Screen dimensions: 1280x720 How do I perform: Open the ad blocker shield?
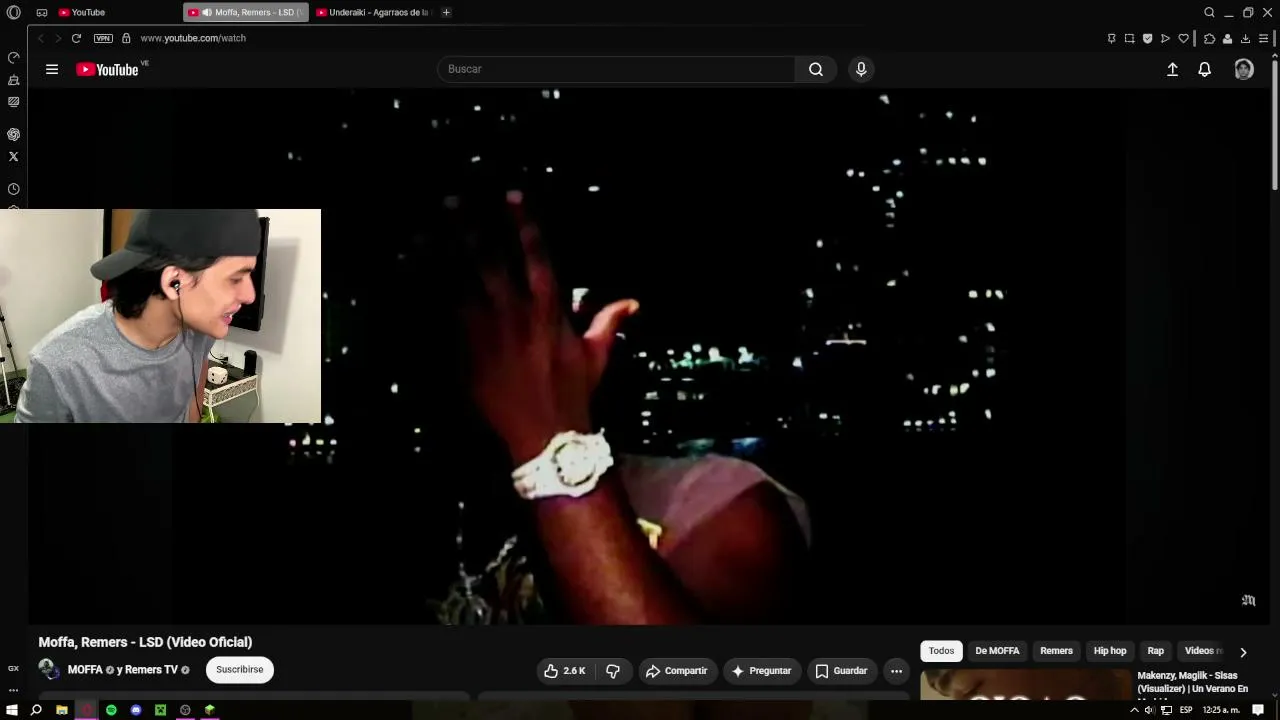pos(1147,38)
